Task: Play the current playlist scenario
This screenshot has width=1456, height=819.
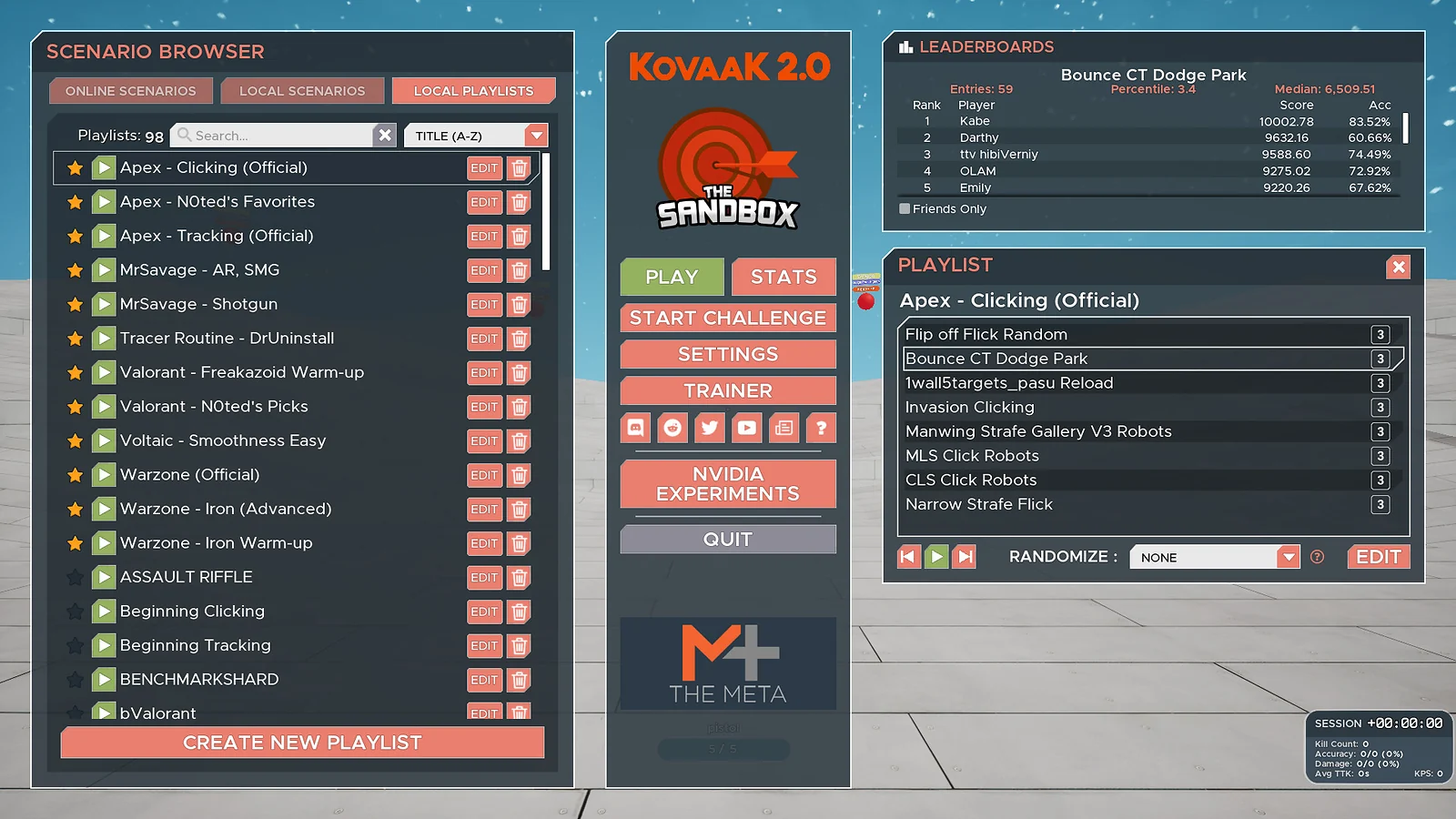Action: click(x=936, y=557)
